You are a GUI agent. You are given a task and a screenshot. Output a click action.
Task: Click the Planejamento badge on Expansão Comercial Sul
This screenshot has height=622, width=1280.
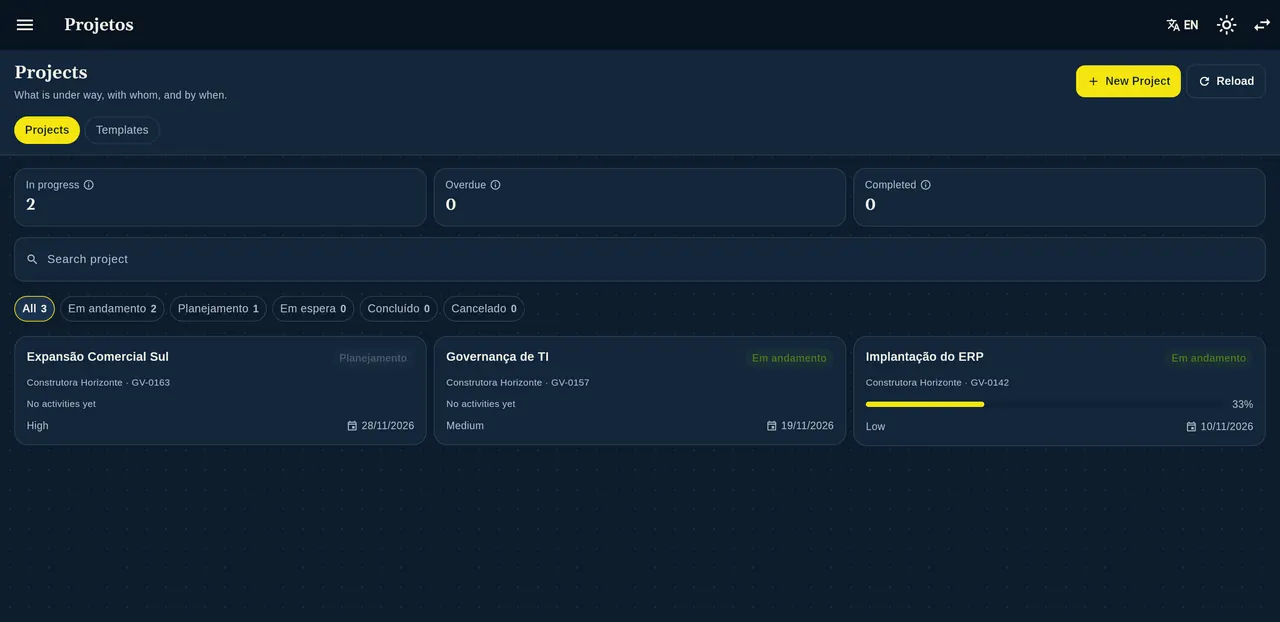tap(373, 358)
